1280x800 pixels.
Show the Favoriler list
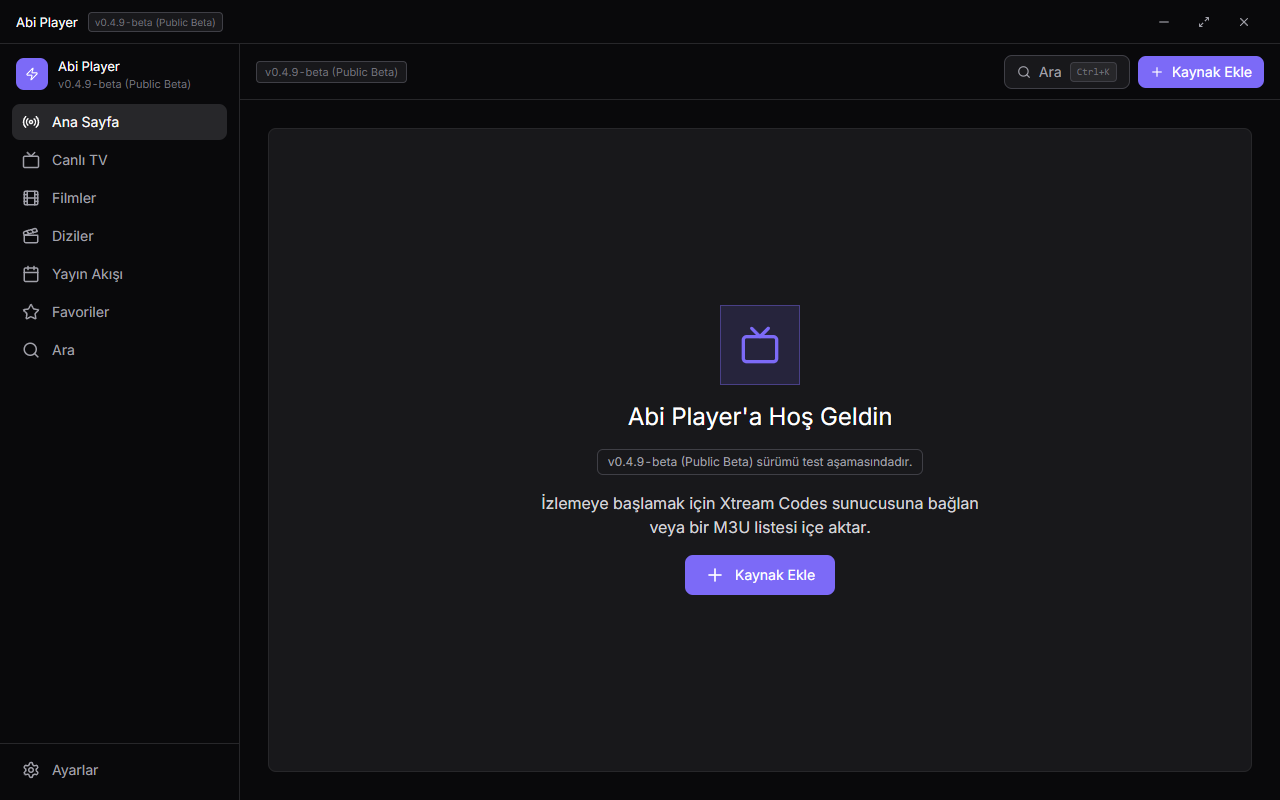pyautogui.click(x=119, y=312)
